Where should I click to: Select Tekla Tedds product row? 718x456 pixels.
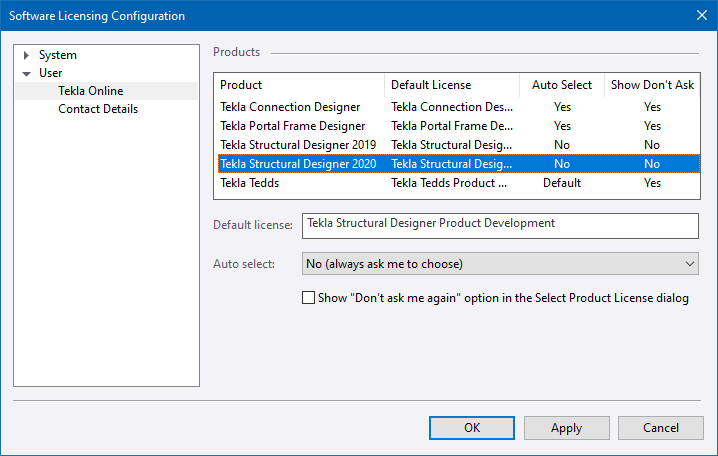tap(458, 183)
